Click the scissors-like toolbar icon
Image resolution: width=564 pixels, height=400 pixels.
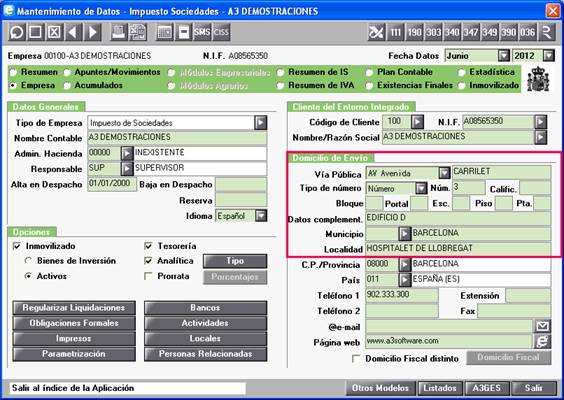(x=376, y=32)
